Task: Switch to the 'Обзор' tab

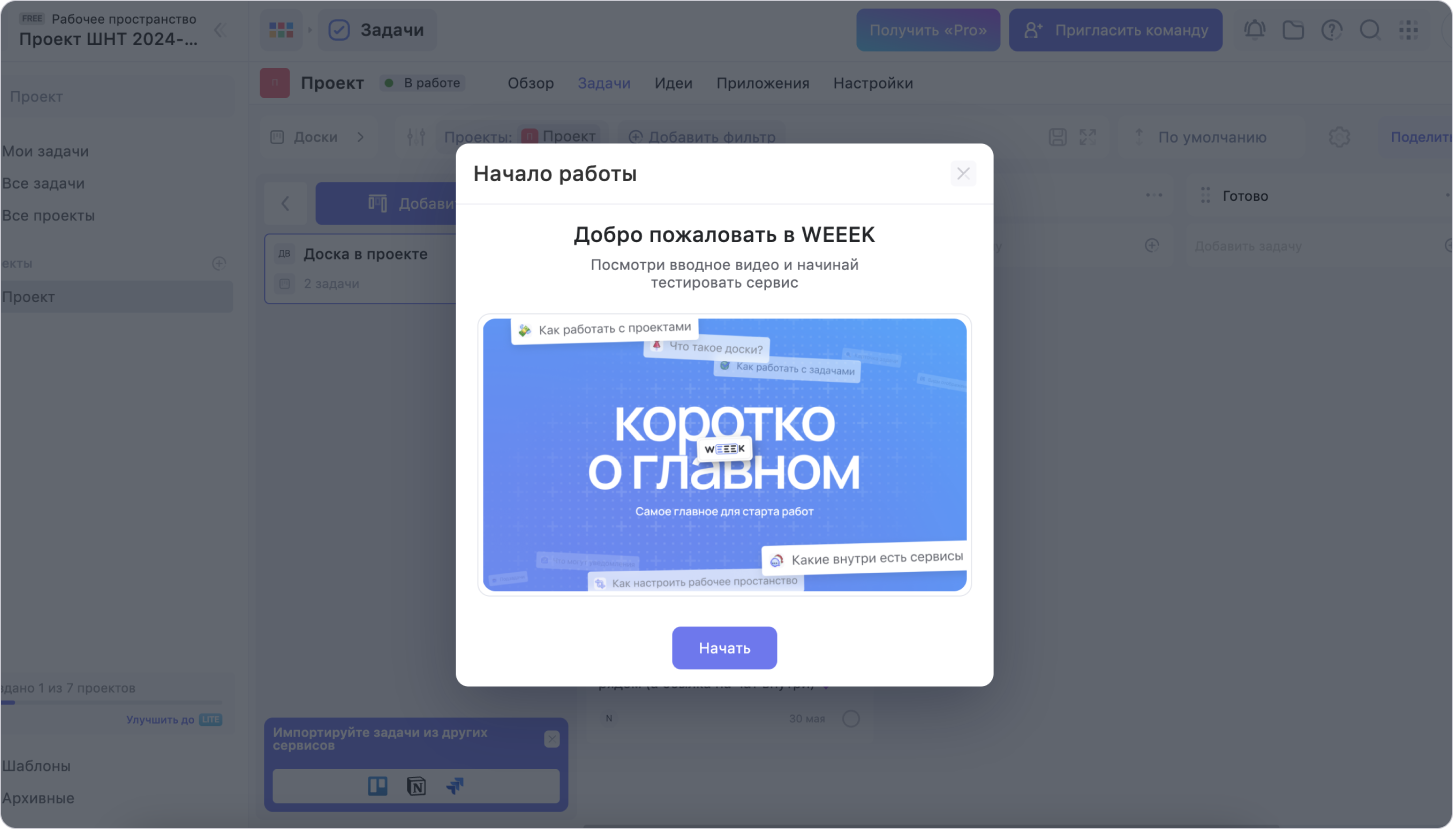Action: (x=530, y=83)
